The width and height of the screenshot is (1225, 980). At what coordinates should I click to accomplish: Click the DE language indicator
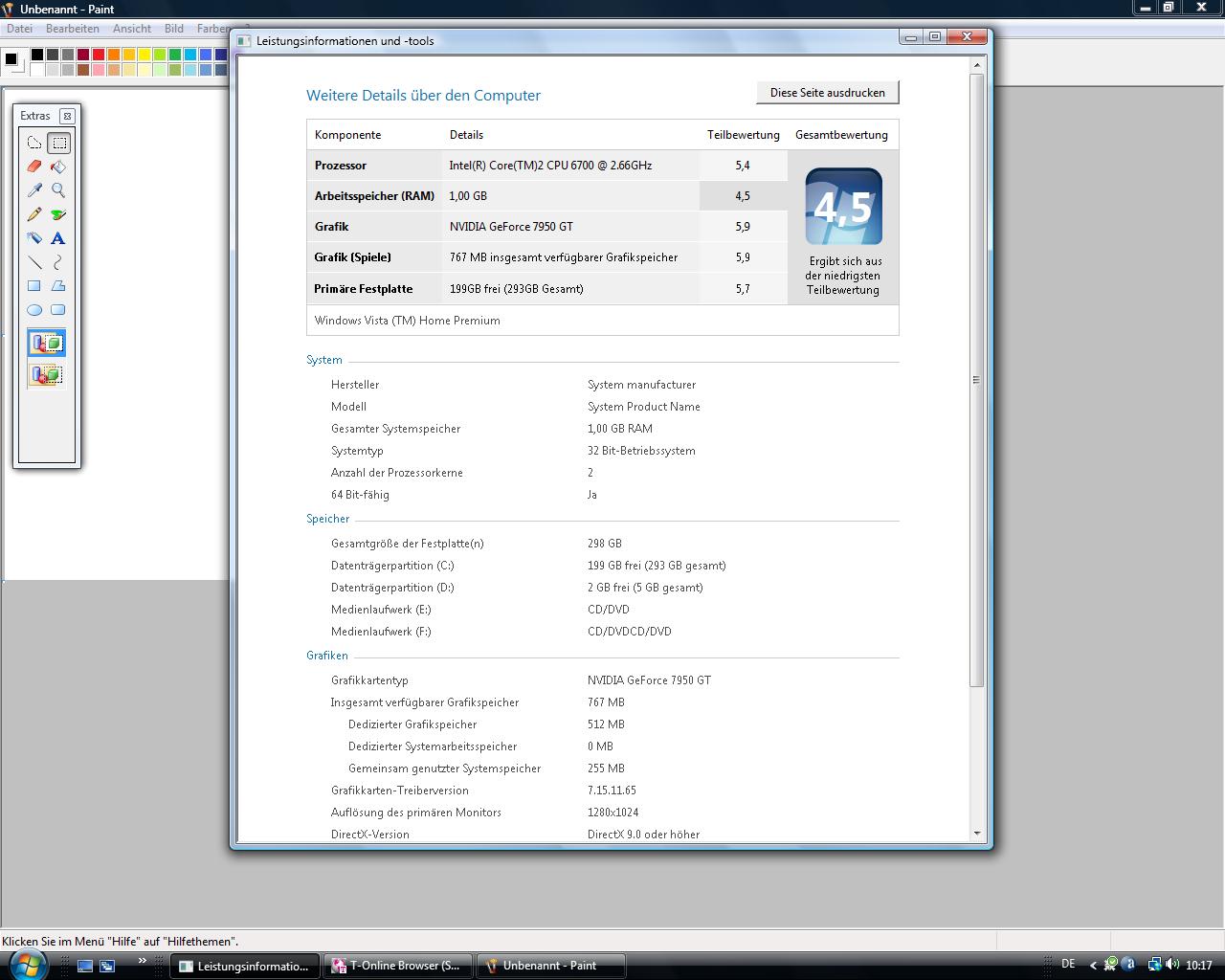click(x=1068, y=964)
